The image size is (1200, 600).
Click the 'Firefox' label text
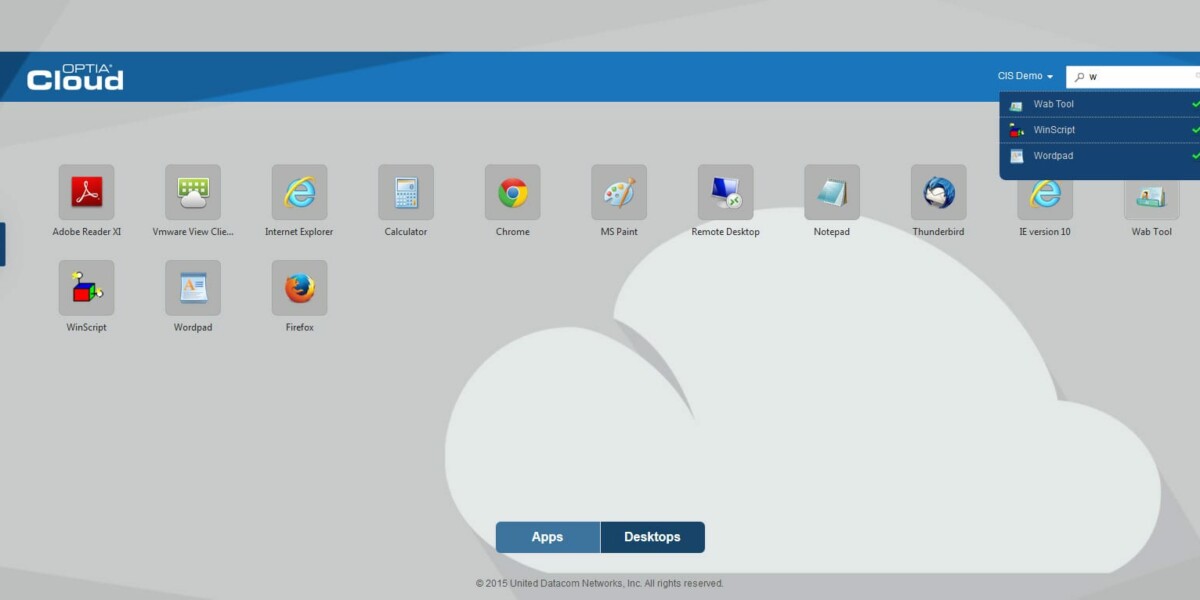(300, 328)
